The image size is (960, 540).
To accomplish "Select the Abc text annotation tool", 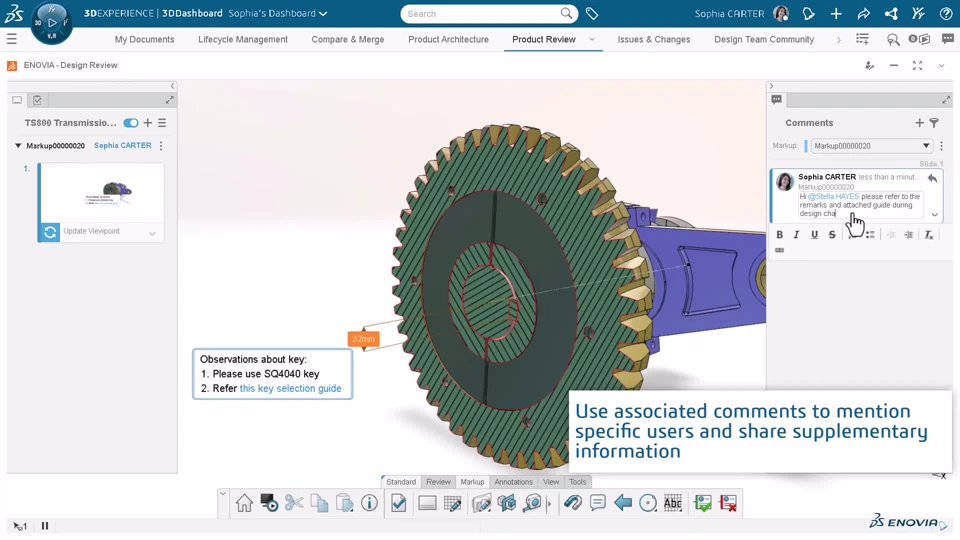I will [673, 503].
